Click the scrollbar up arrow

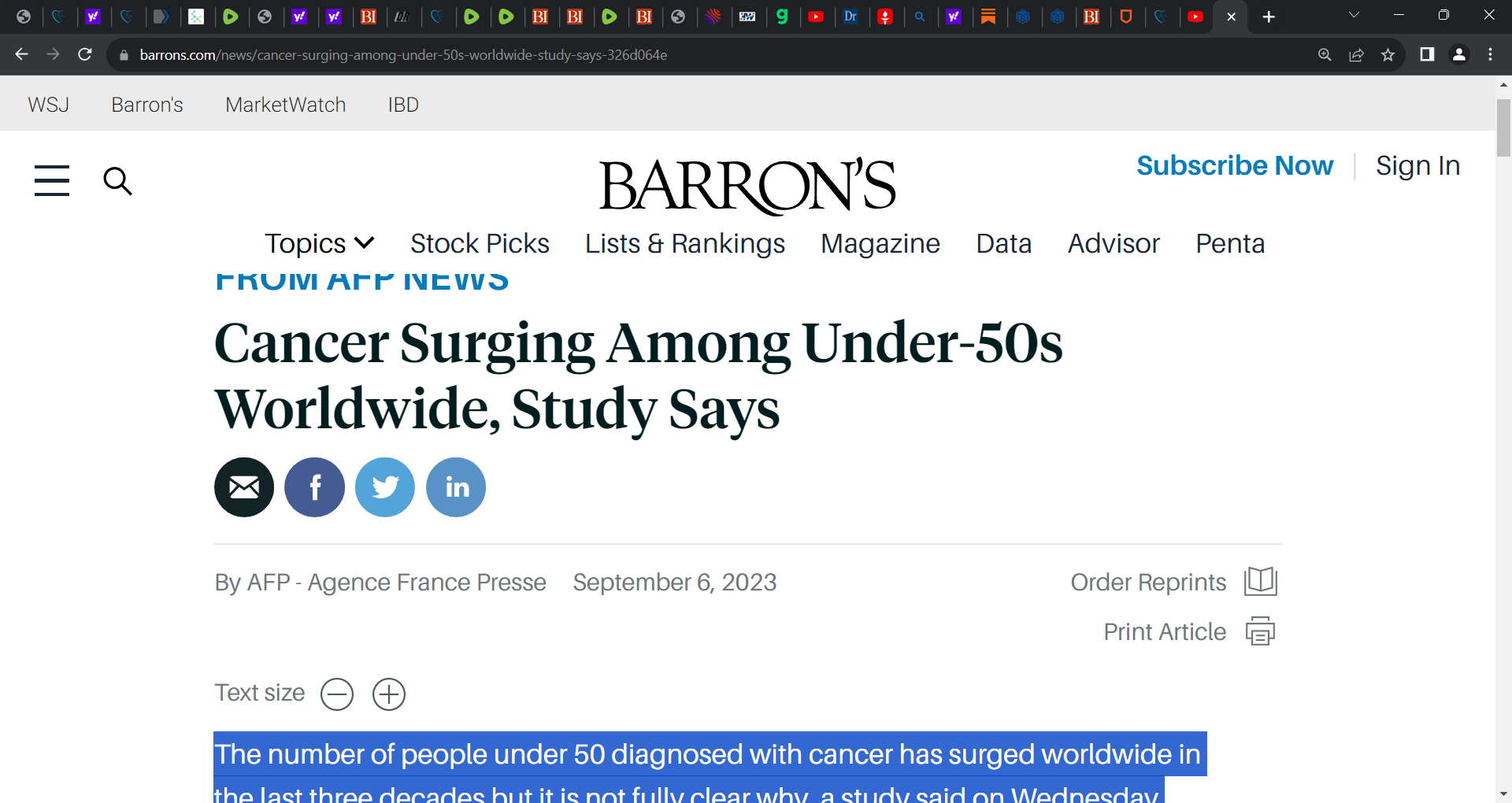pos(1503,84)
